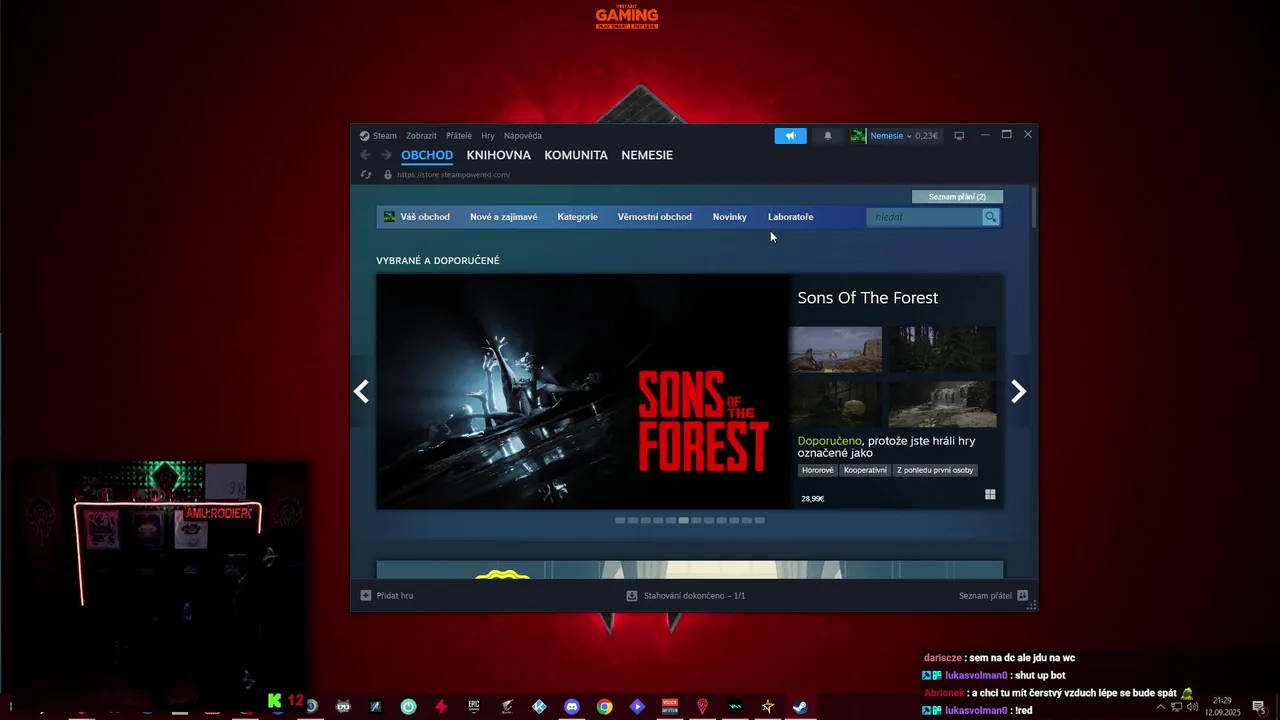The width and height of the screenshot is (1280, 720).
Task: Open the notifications bell in Steam
Action: point(827,136)
